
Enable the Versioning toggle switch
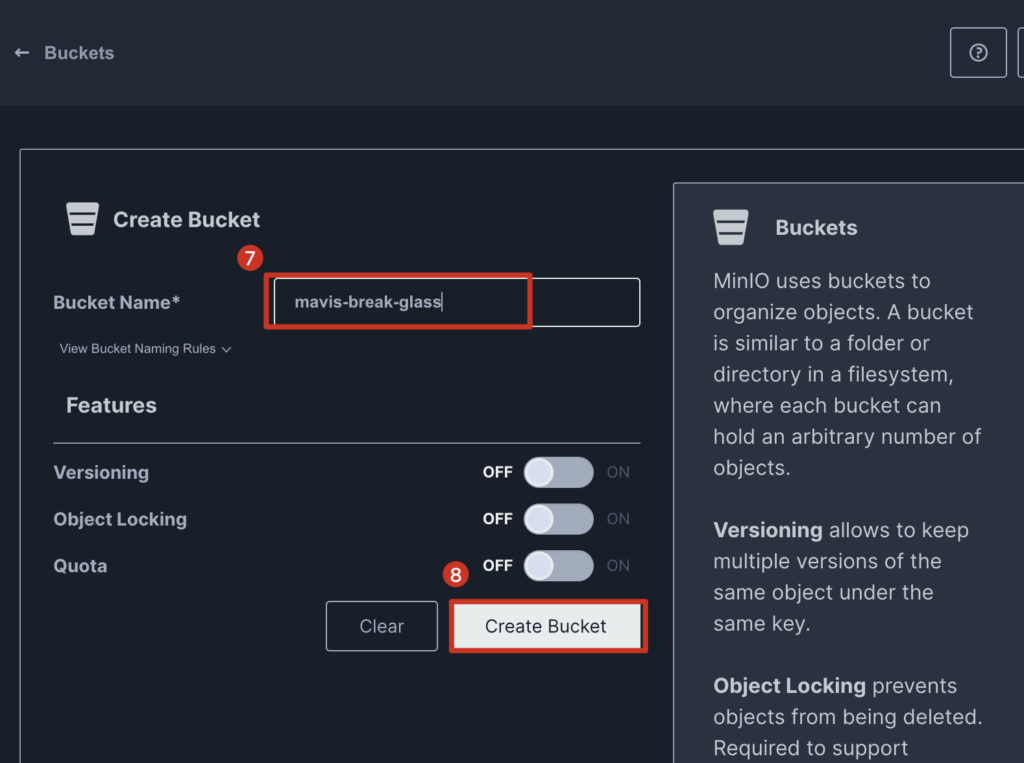(558, 472)
